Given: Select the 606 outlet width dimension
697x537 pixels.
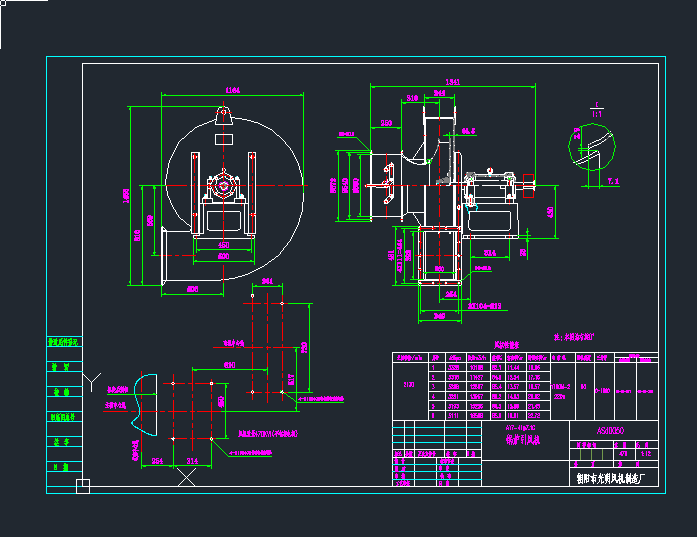Looking at the screenshot, I should [193, 289].
